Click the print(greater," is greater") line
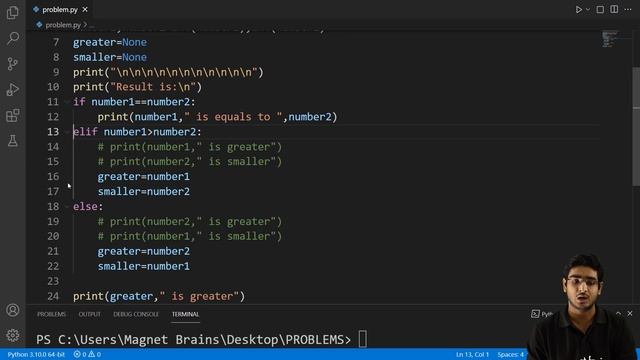640x360 pixels. coord(159,296)
